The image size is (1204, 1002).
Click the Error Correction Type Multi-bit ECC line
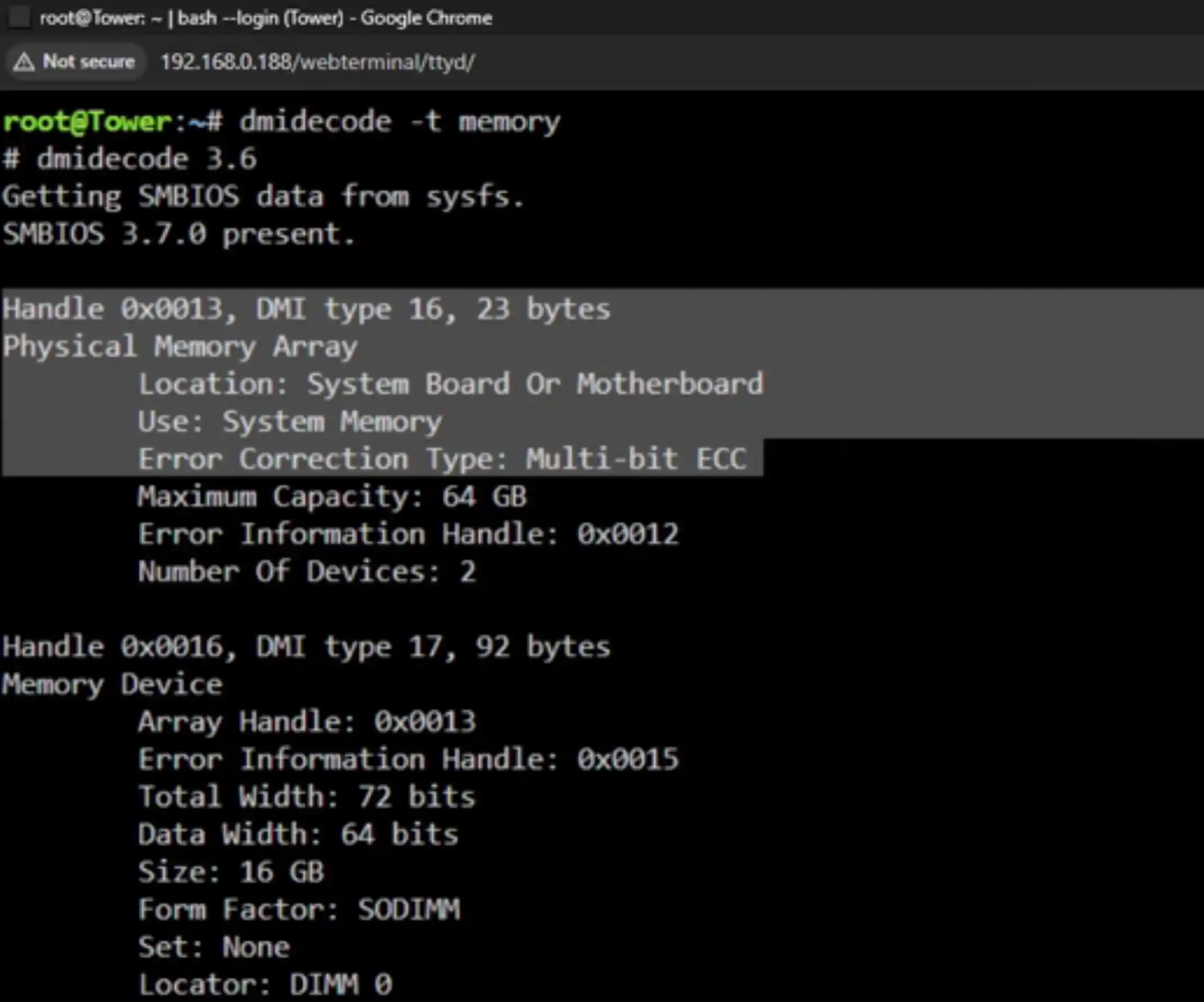[443, 459]
